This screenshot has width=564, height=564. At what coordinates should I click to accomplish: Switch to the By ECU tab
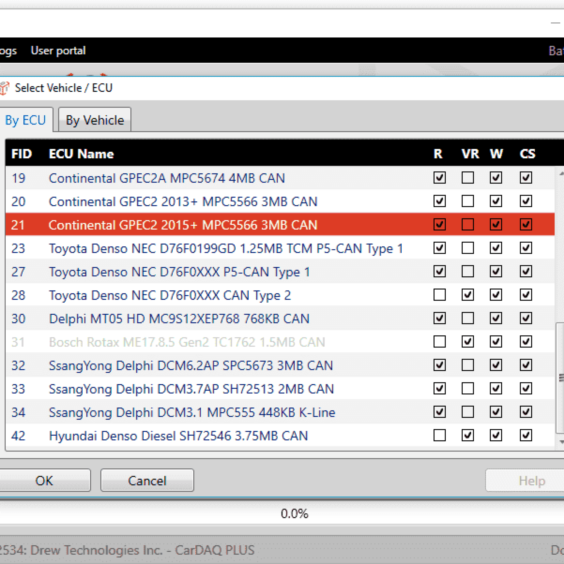click(25, 120)
